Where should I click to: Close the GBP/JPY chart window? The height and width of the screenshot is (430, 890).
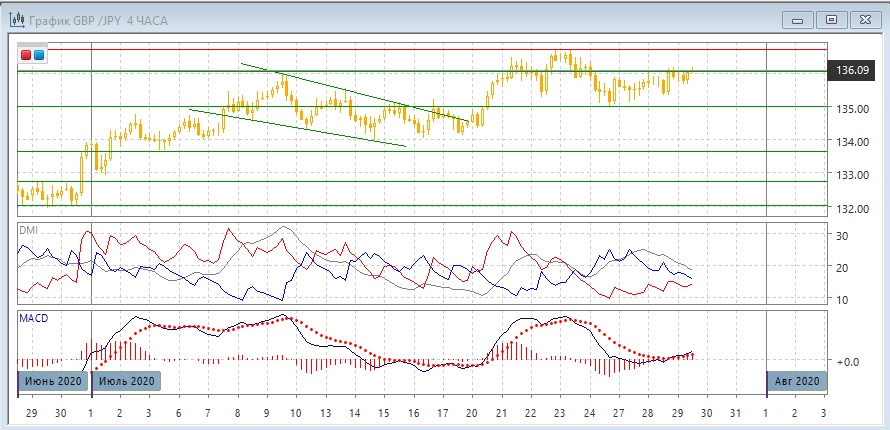[863, 19]
